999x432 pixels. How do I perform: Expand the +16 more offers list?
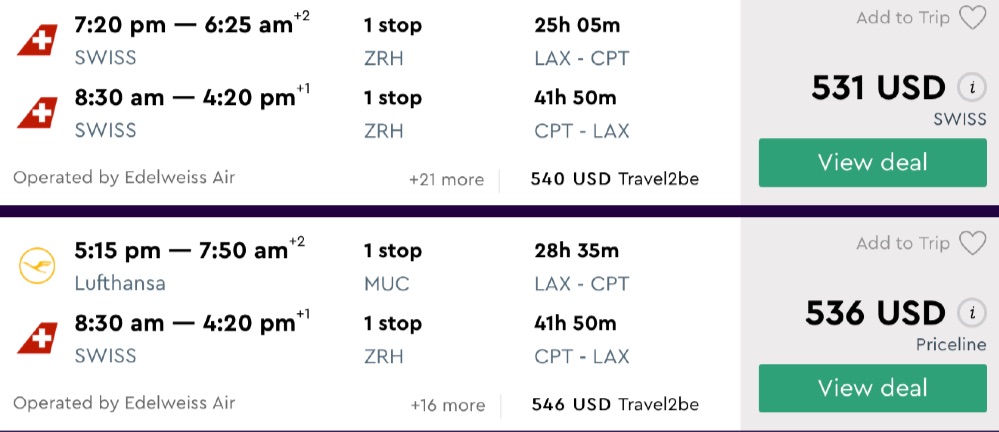pyautogui.click(x=447, y=405)
